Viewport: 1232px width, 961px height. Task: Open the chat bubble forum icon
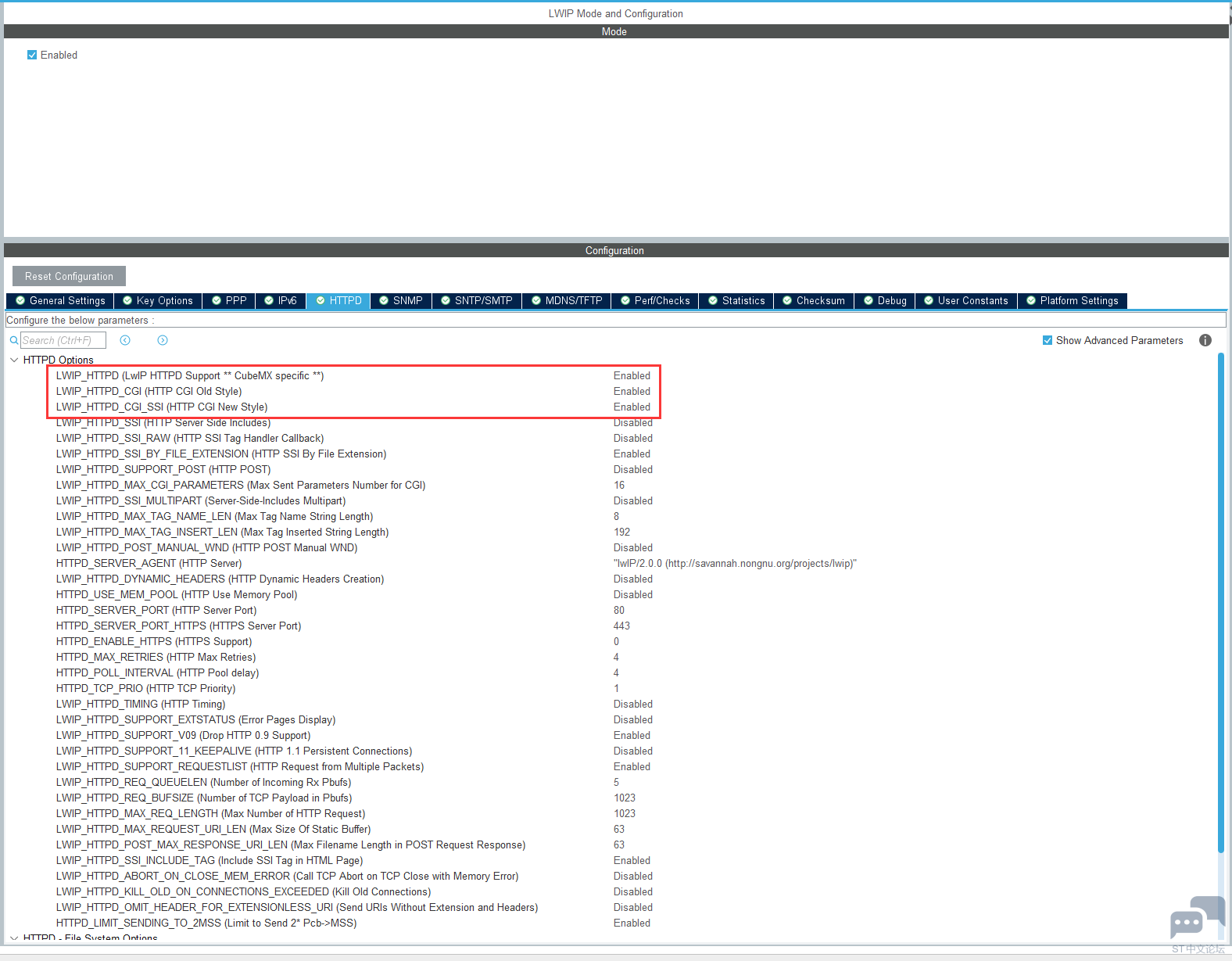pos(1196,918)
